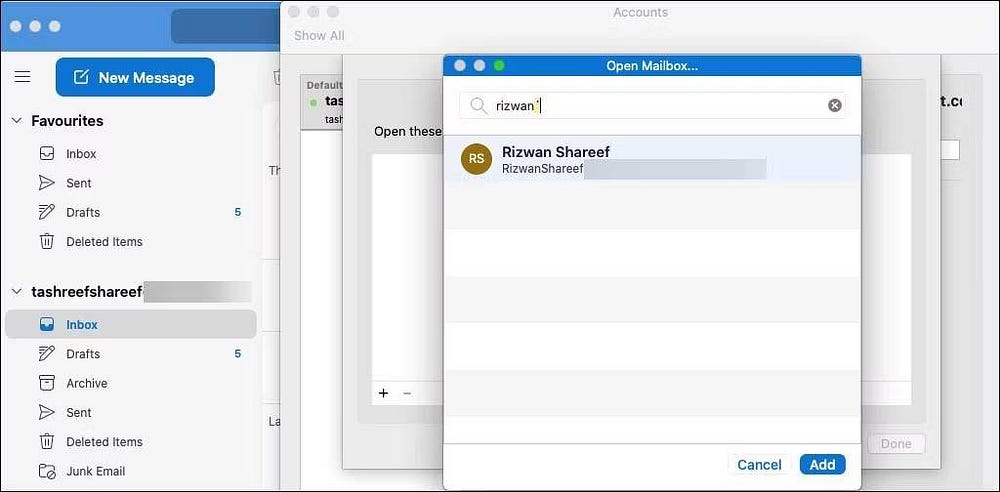The height and width of the screenshot is (492, 1000).
Task: Click the plus button to add mailbox
Action: click(x=383, y=394)
